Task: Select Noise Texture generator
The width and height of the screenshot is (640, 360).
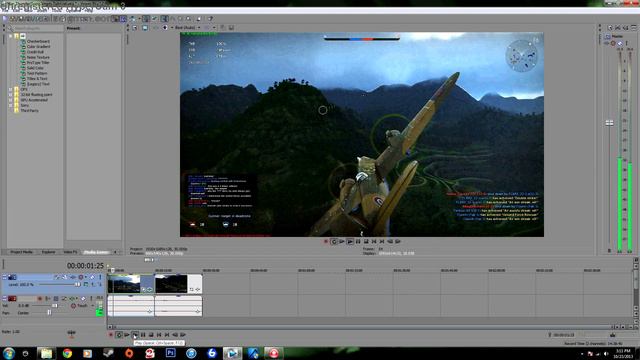Action: [38, 58]
